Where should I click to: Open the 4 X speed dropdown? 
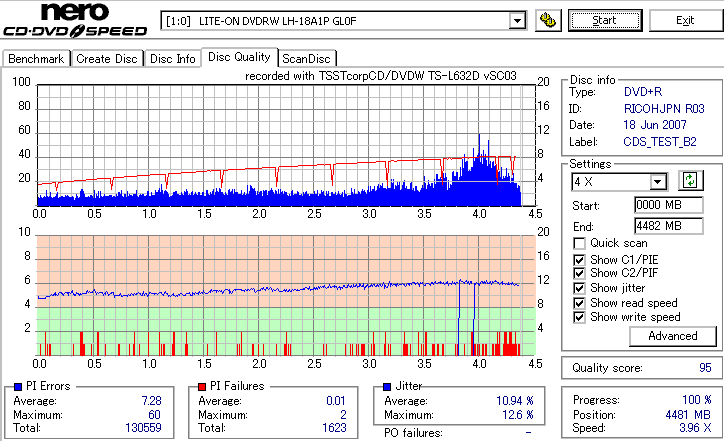[658, 182]
